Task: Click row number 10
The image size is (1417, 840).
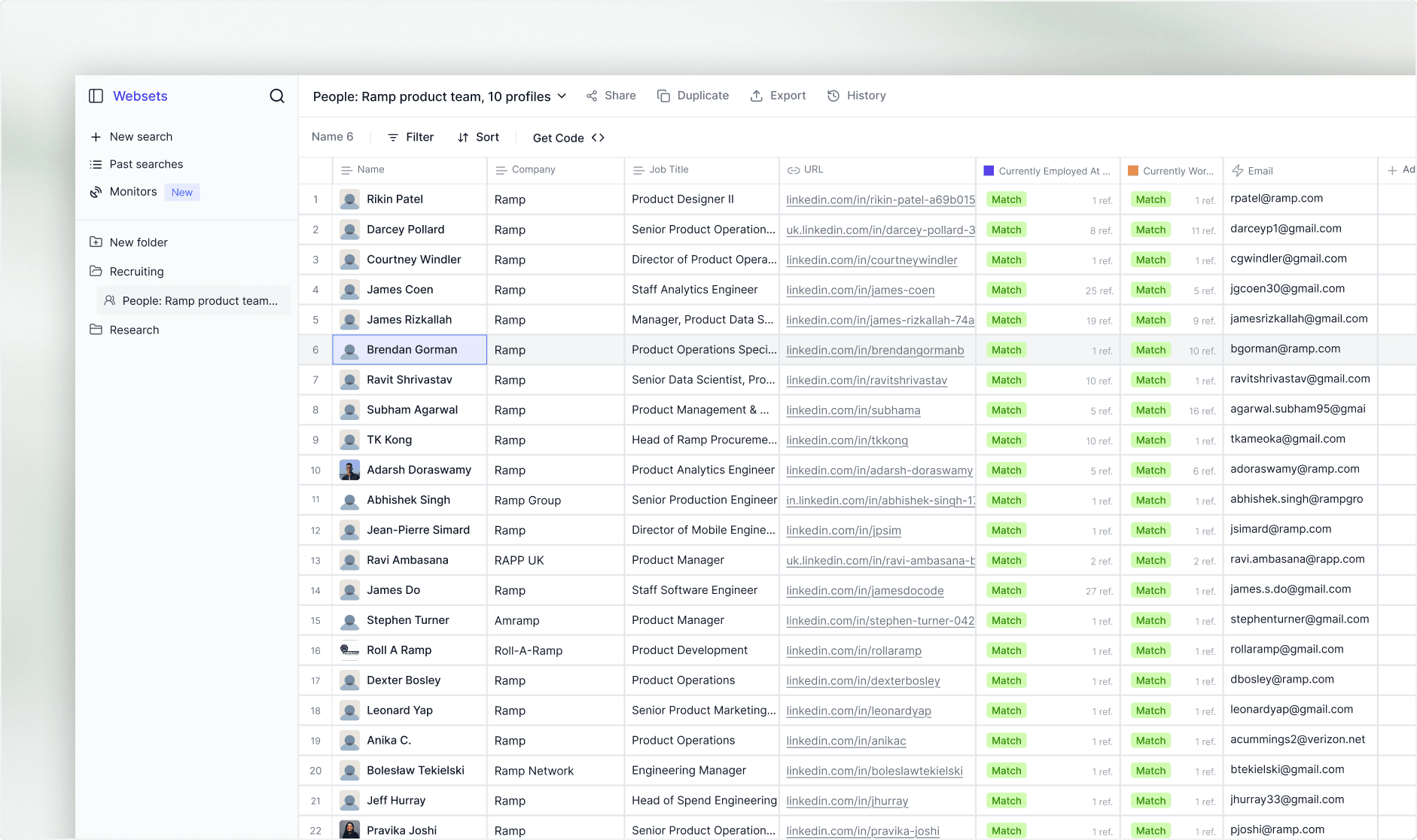Action: tap(315, 470)
